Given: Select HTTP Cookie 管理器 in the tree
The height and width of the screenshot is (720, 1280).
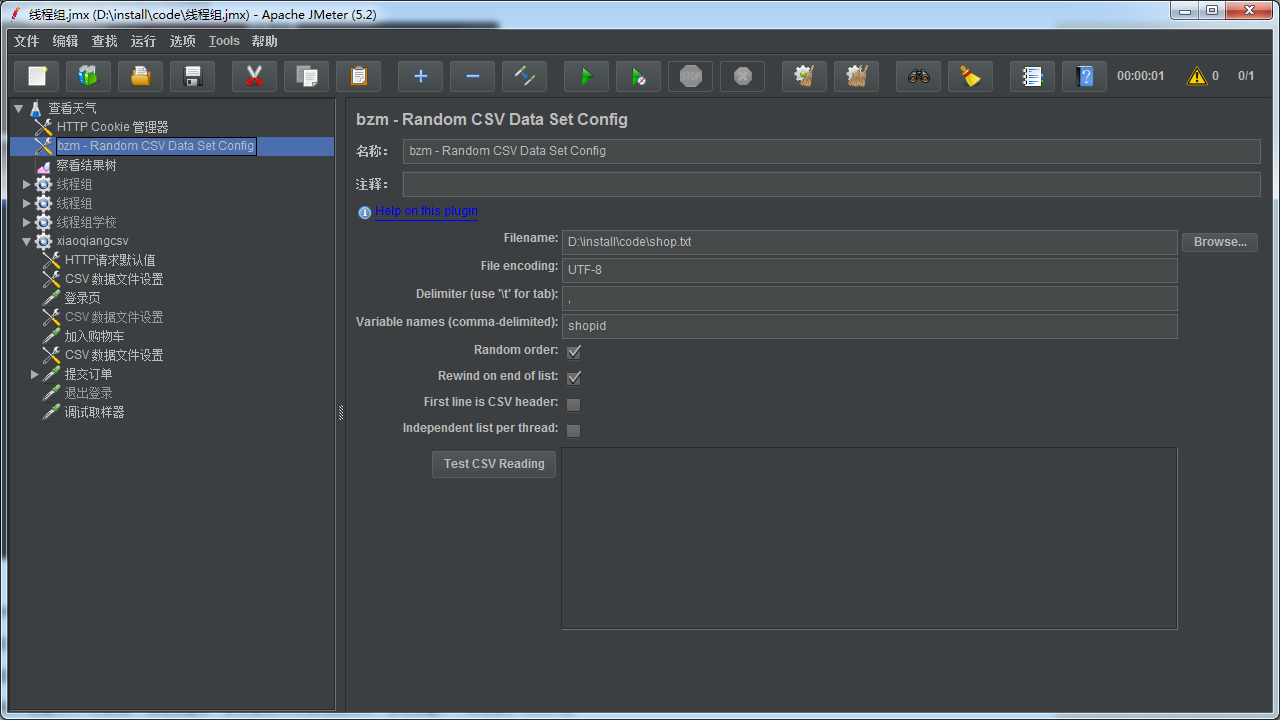Looking at the screenshot, I should pyautogui.click(x=112, y=127).
